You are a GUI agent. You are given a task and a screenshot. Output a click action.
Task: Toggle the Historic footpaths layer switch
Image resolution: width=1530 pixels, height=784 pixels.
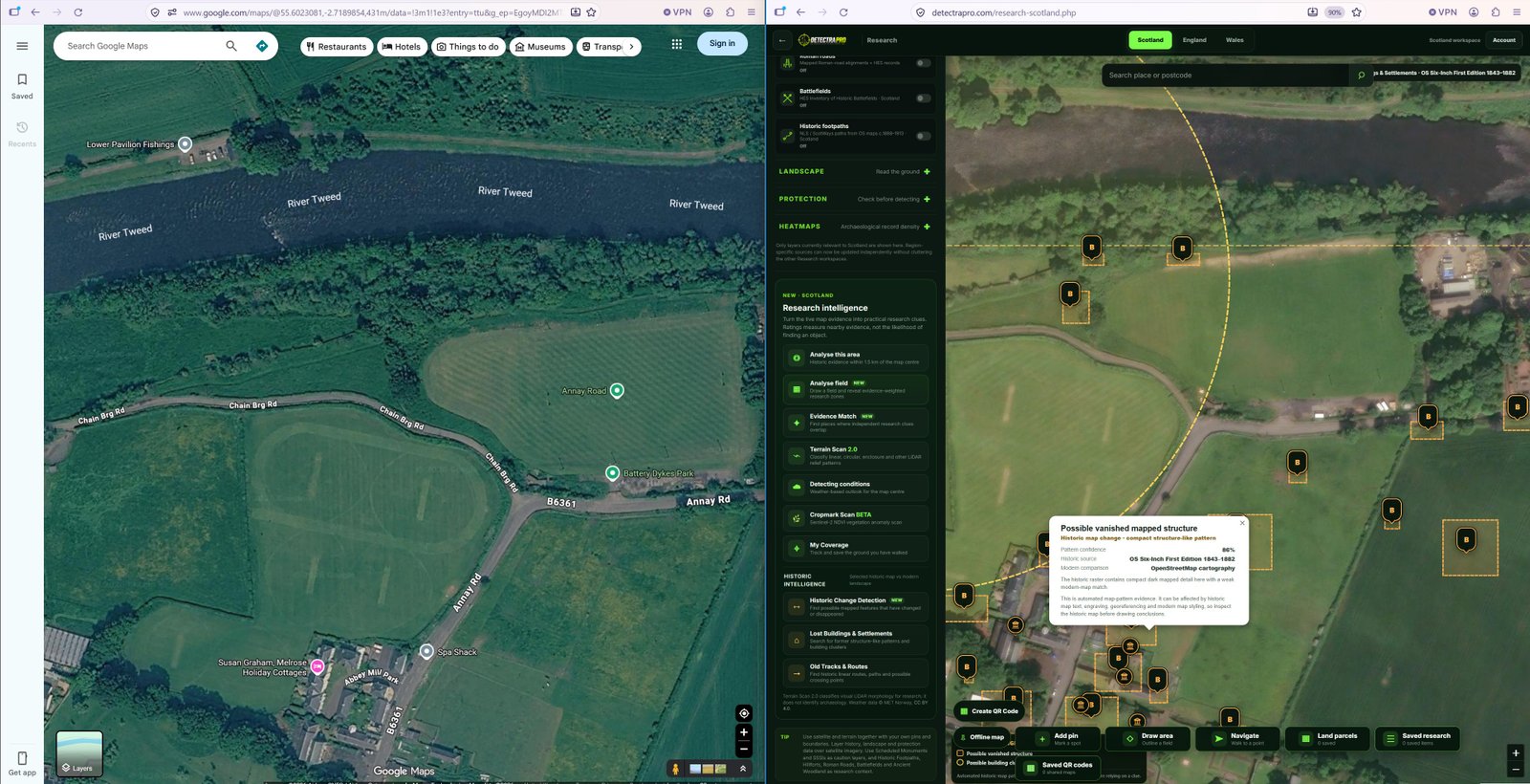click(923, 136)
